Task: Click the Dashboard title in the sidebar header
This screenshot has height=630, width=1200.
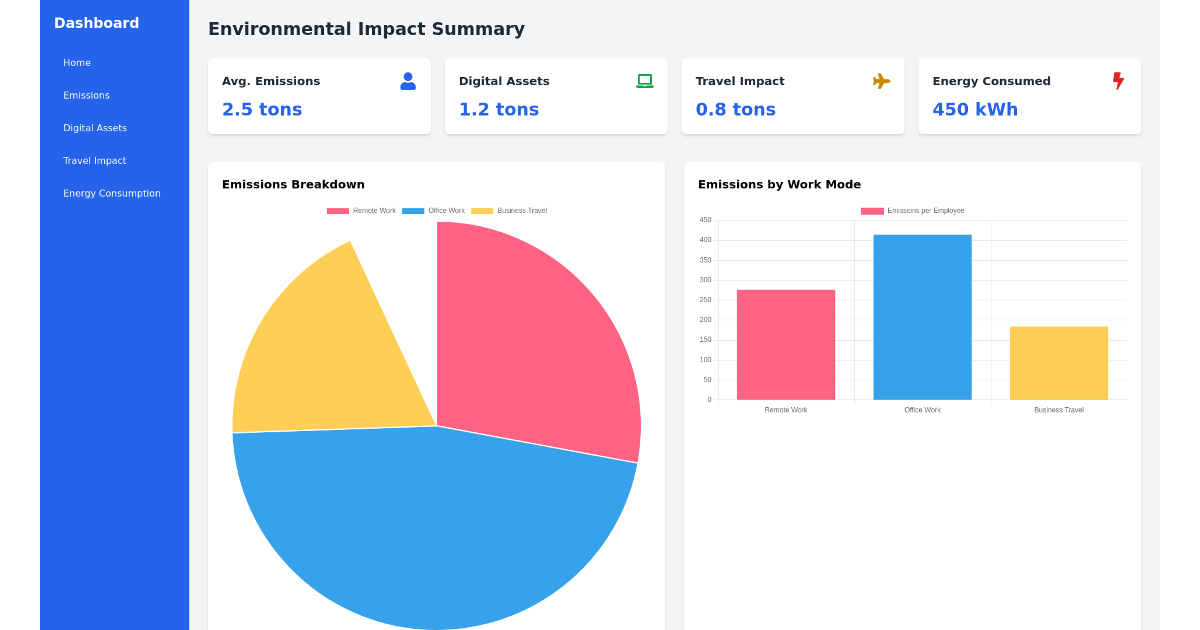Action: (96, 22)
